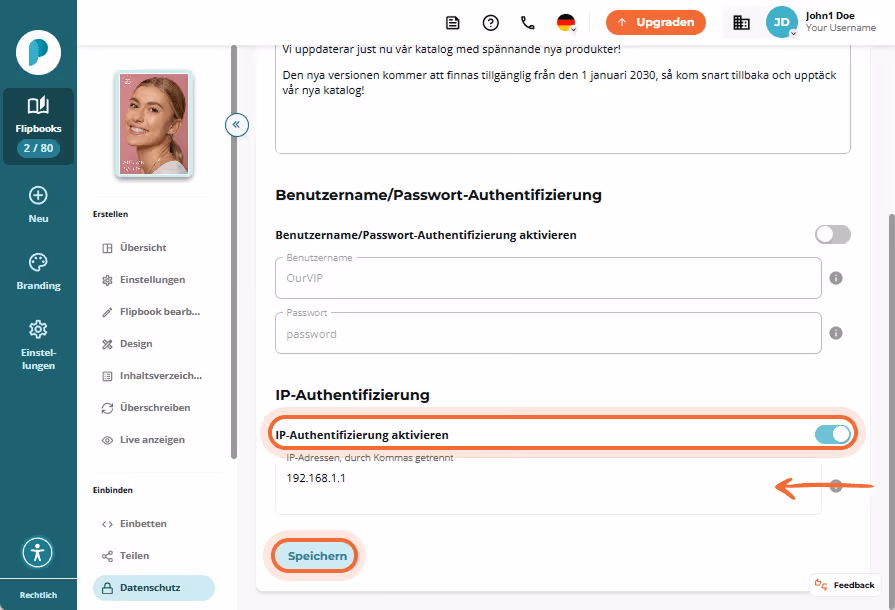Open the documentation notes icon in header

tap(453, 23)
